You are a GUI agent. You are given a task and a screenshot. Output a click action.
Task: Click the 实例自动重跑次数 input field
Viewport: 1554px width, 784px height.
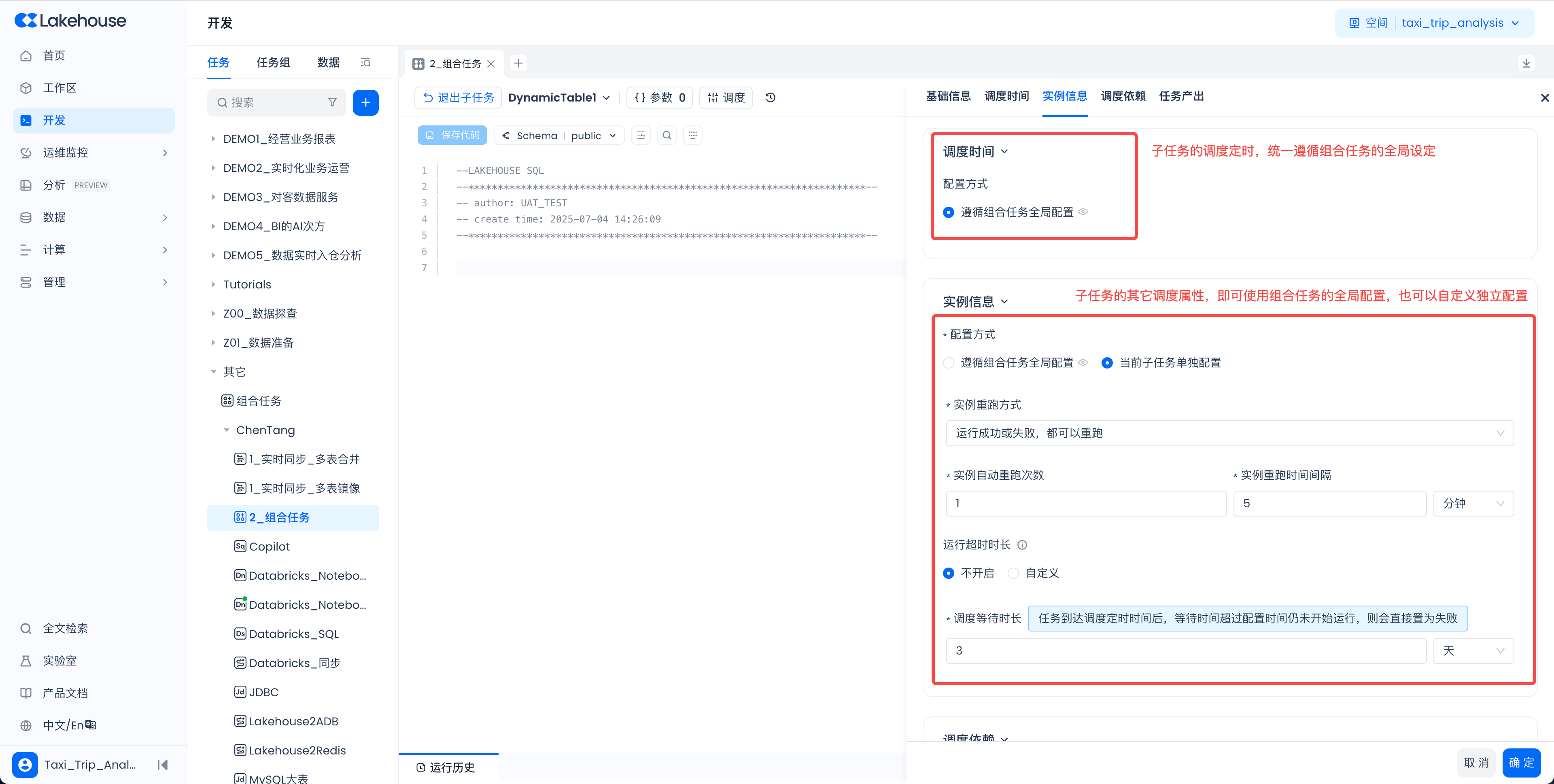point(1086,504)
